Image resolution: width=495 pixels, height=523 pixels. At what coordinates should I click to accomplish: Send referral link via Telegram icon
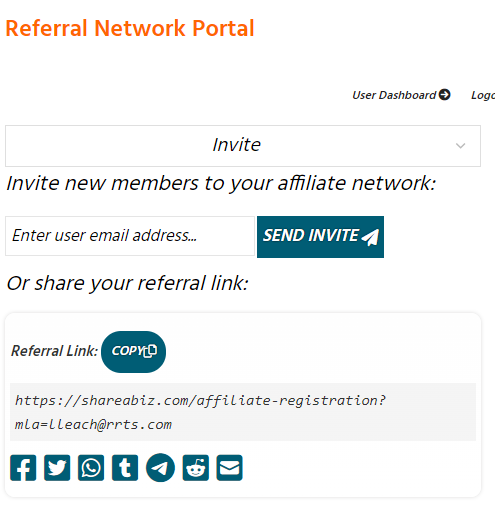160,468
